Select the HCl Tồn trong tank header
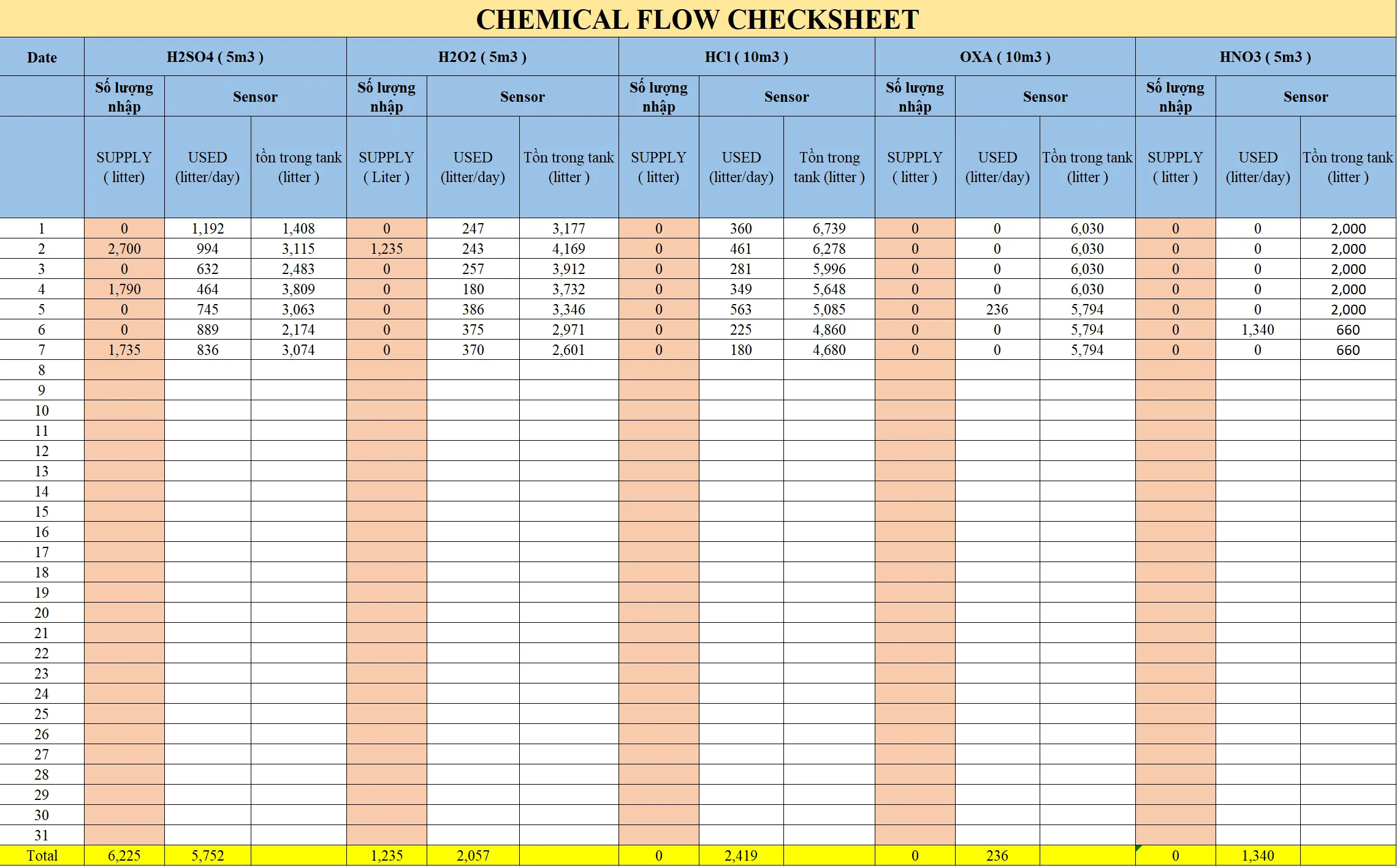1397x868 pixels. click(829, 167)
